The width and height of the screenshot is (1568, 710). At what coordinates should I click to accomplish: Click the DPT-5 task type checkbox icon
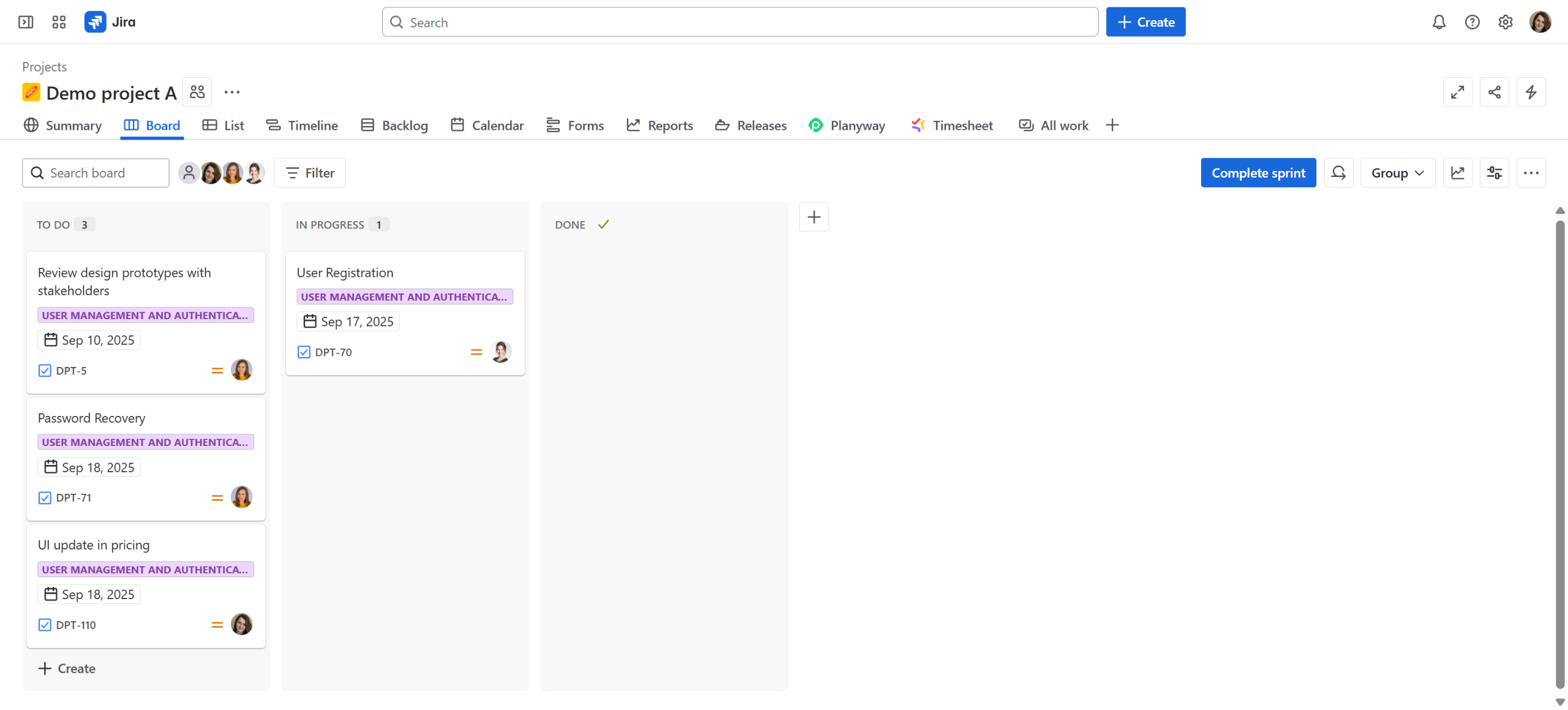[45, 371]
